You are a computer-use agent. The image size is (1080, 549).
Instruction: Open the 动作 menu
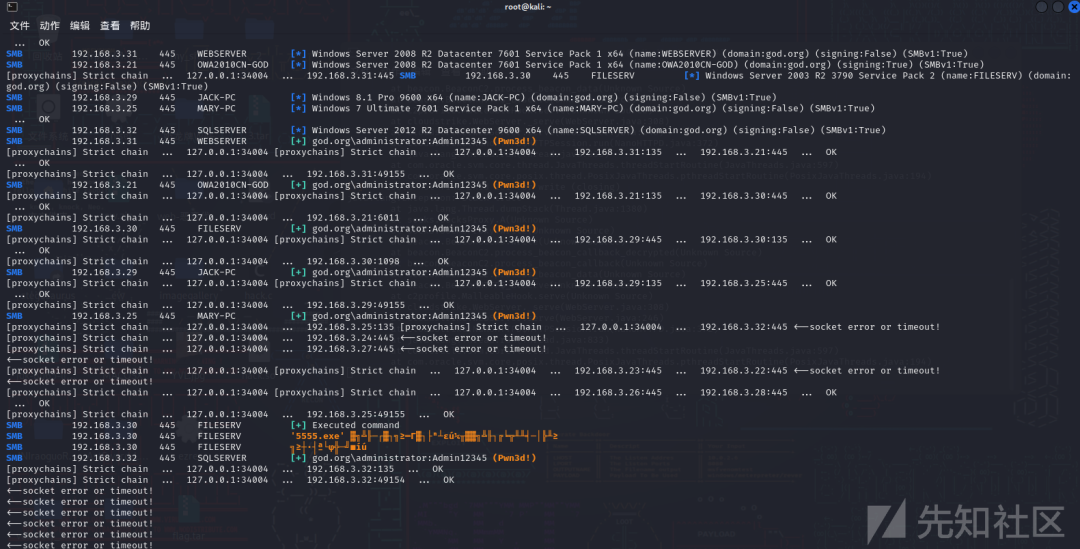click(50, 25)
